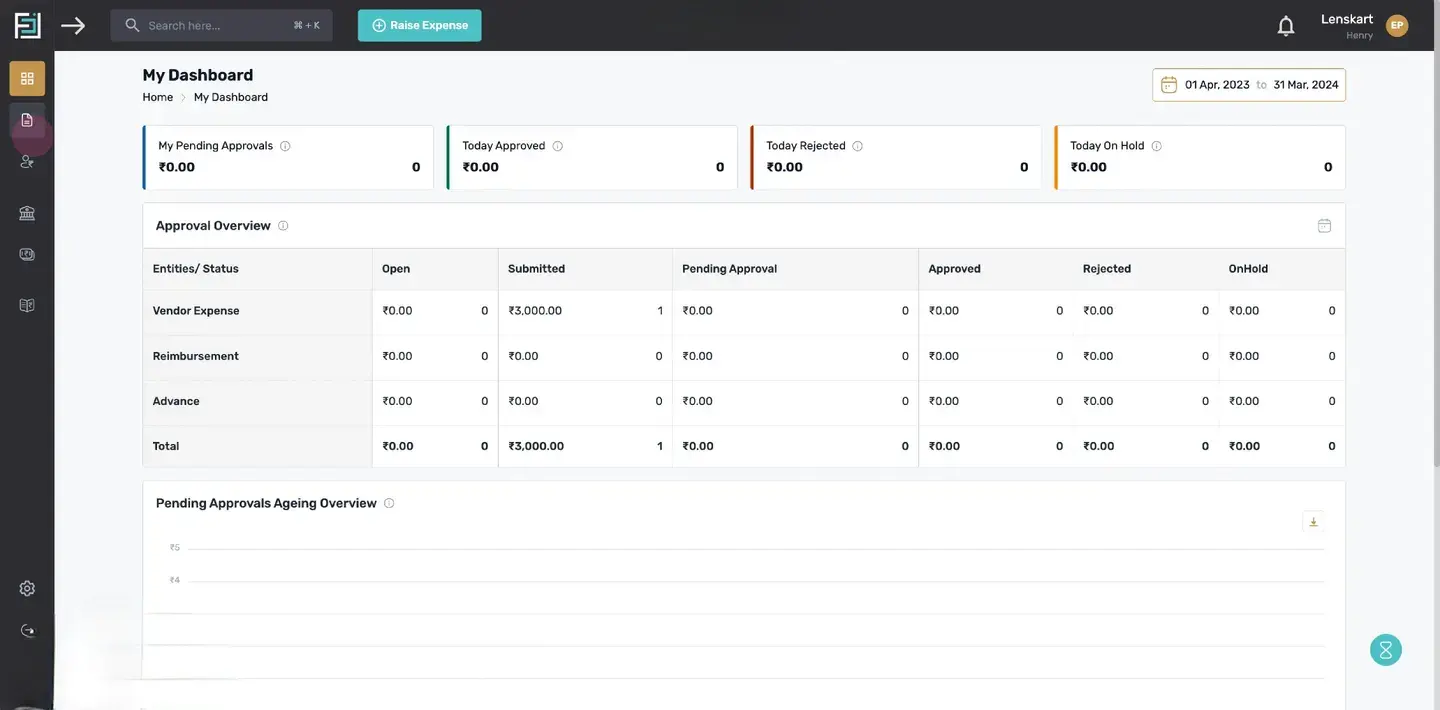Open the dashboard grid icon in sidebar
Viewport: 1440px width, 710px height.
point(27,78)
